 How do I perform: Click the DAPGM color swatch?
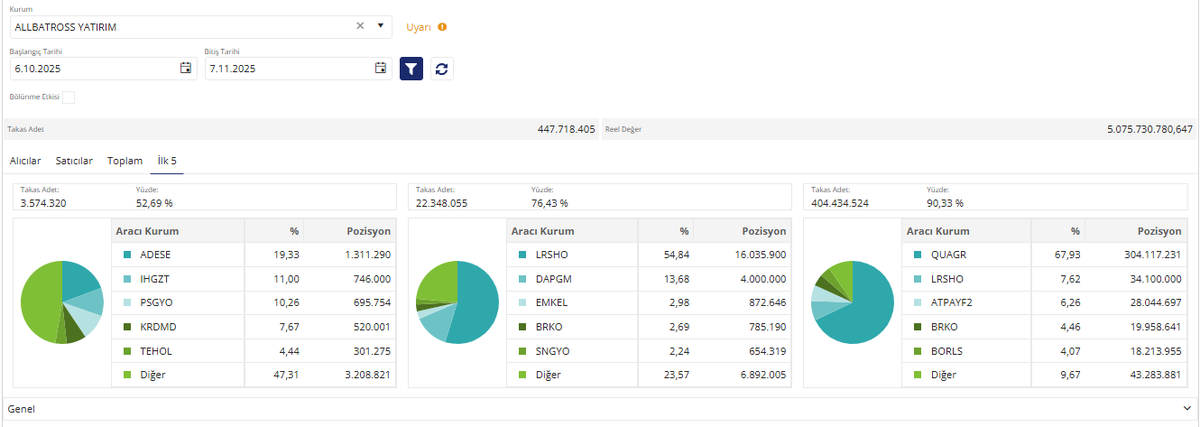tap(521, 279)
